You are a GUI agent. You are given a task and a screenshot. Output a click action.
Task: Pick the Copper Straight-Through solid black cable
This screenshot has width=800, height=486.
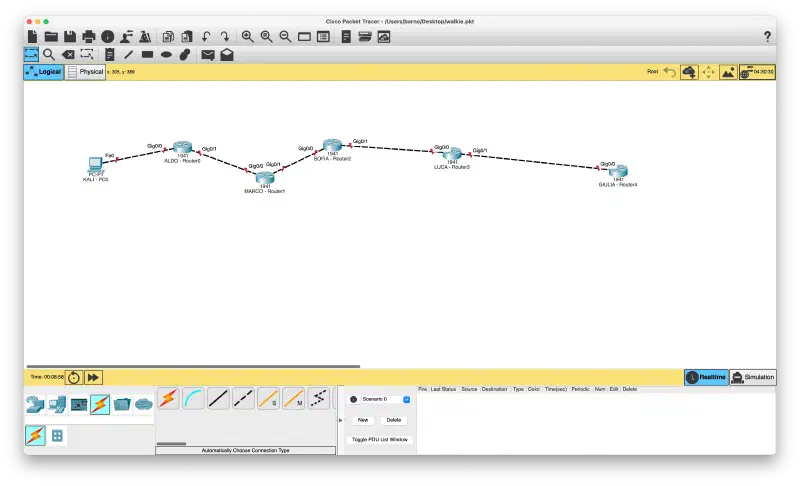pos(218,398)
